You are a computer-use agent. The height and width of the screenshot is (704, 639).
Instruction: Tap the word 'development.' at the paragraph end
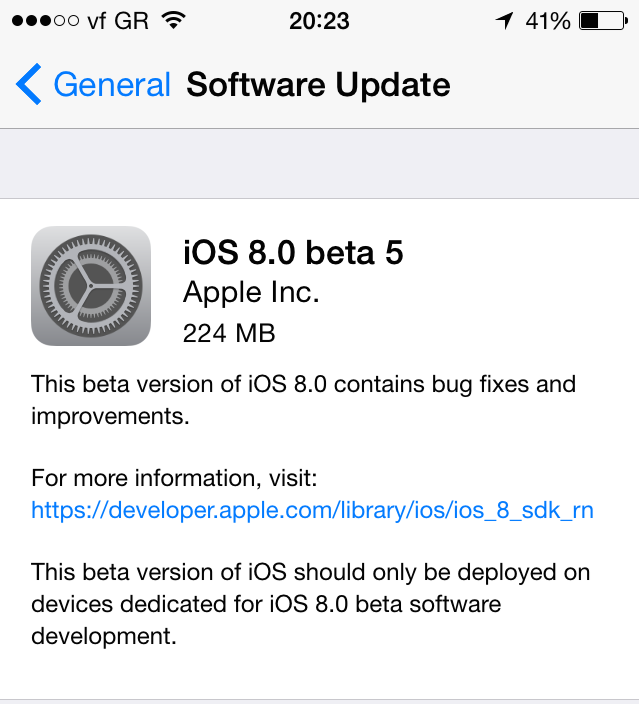(104, 636)
